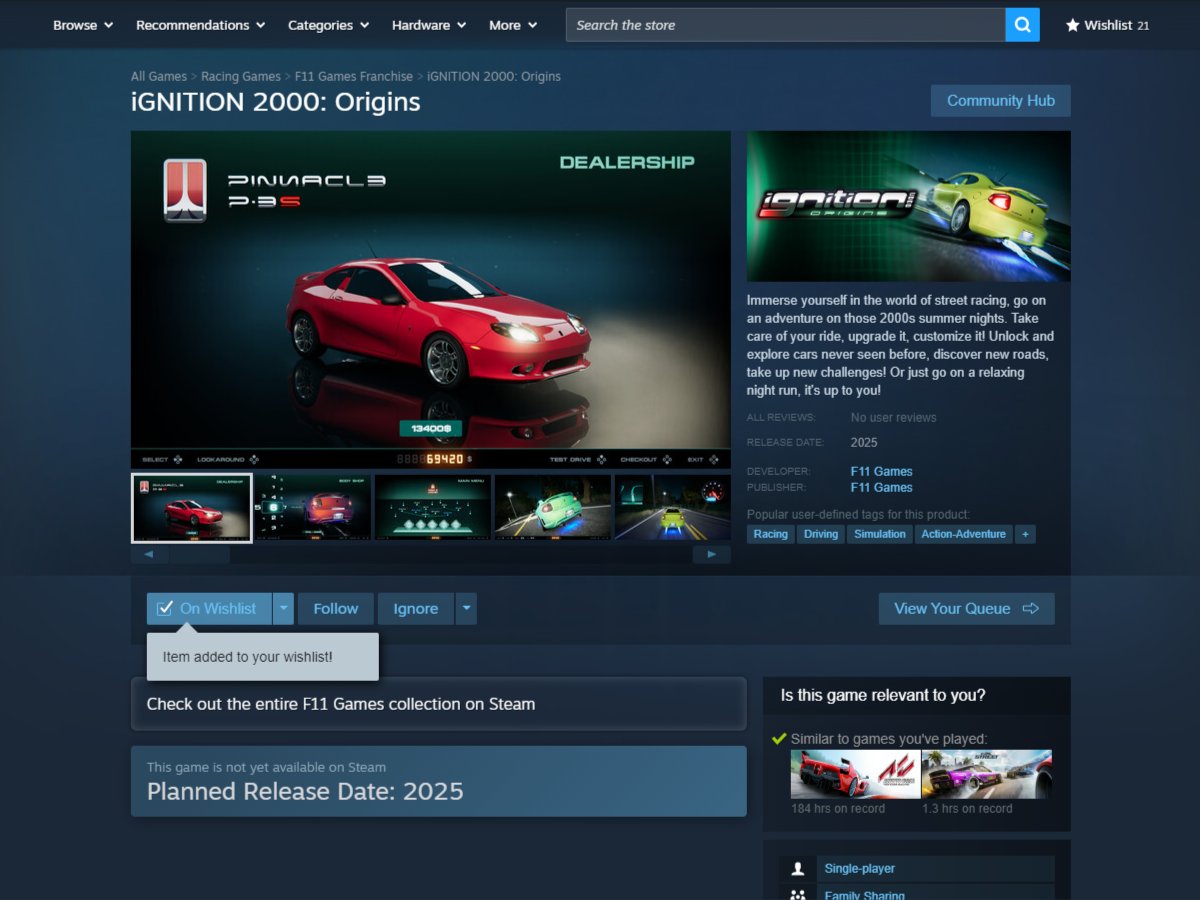This screenshot has width=1200, height=900.
Task: Click the Ignore button
Action: (416, 608)
